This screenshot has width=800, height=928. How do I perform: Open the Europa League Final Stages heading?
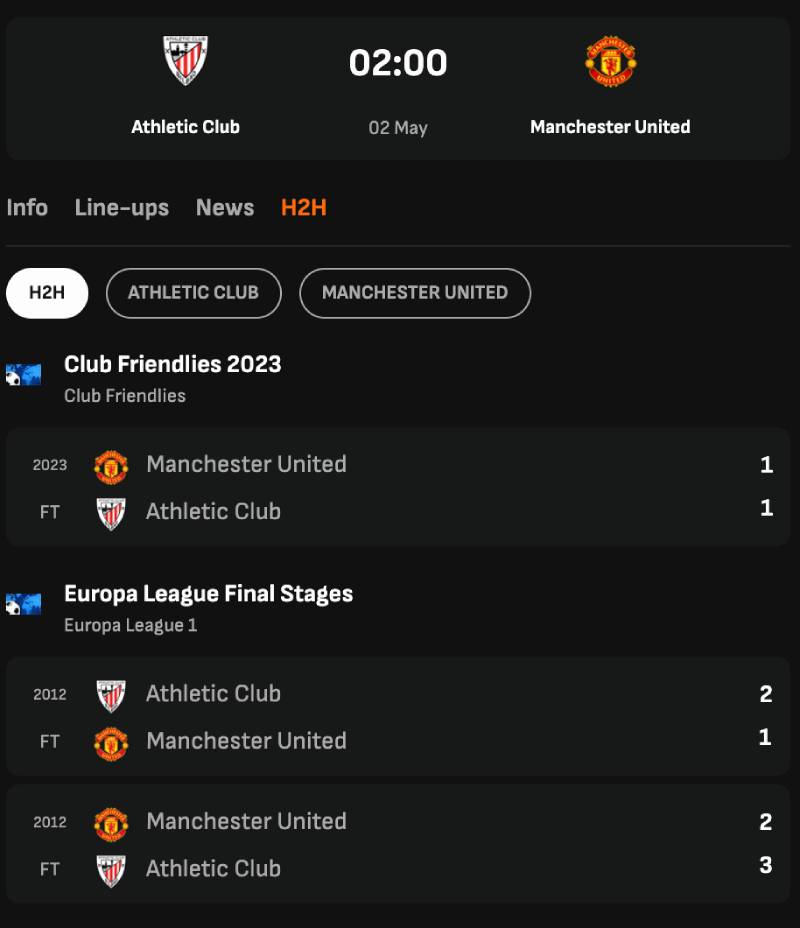208,594
